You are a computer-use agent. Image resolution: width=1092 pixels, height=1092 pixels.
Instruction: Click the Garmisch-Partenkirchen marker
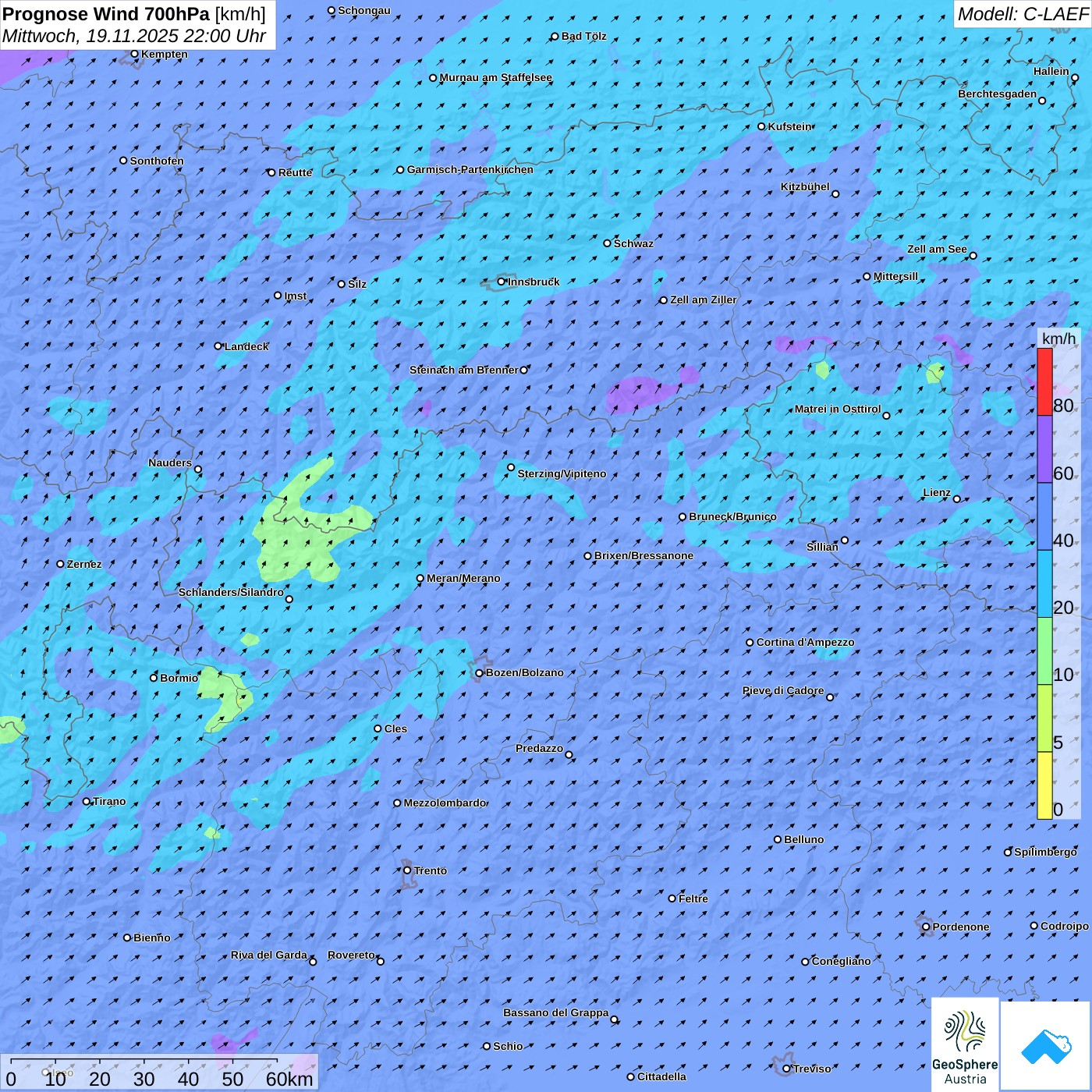pos(401,169)
